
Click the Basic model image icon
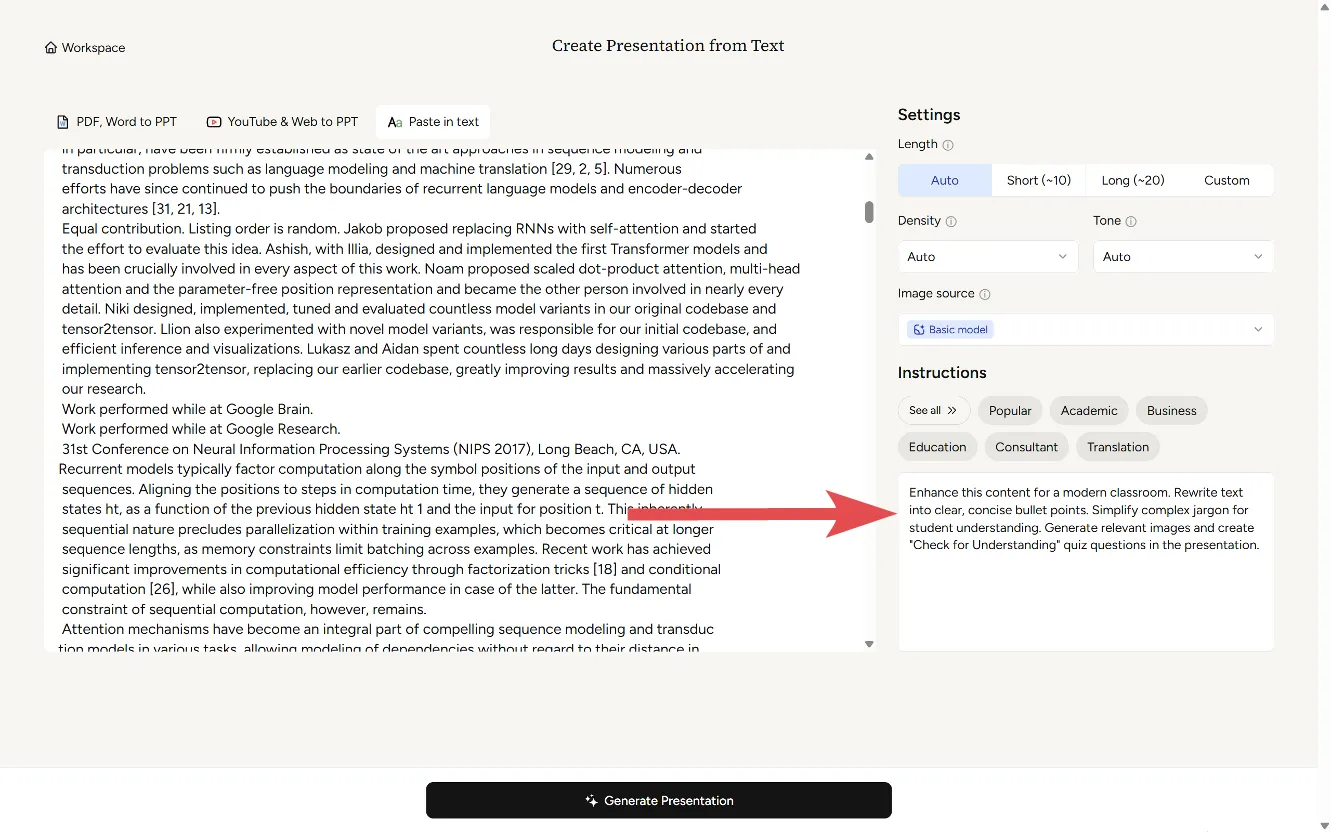pyautogui.click(x=918, y=330)
